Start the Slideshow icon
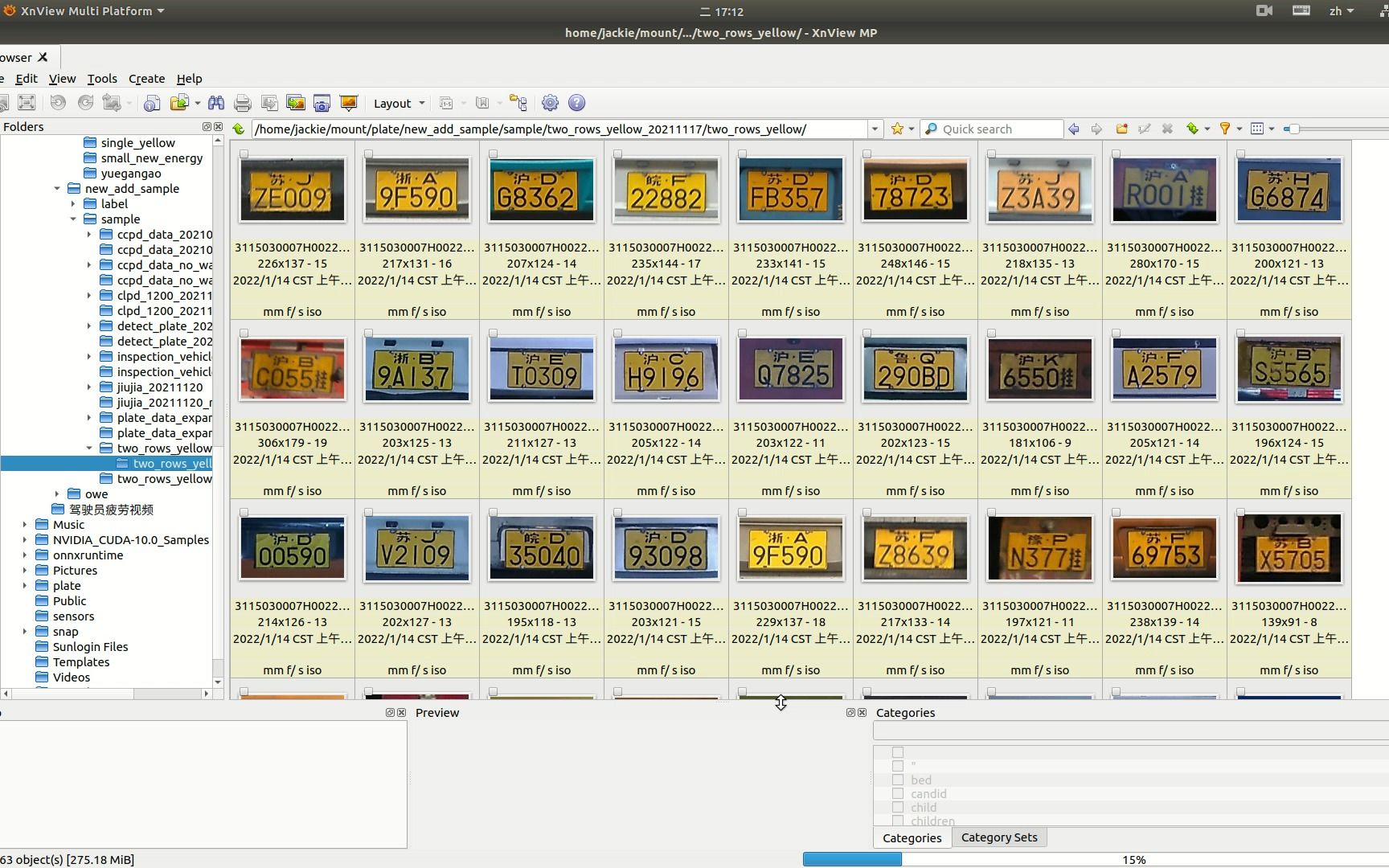This screenshot has height=868, width=1389. tap(348, 103)
